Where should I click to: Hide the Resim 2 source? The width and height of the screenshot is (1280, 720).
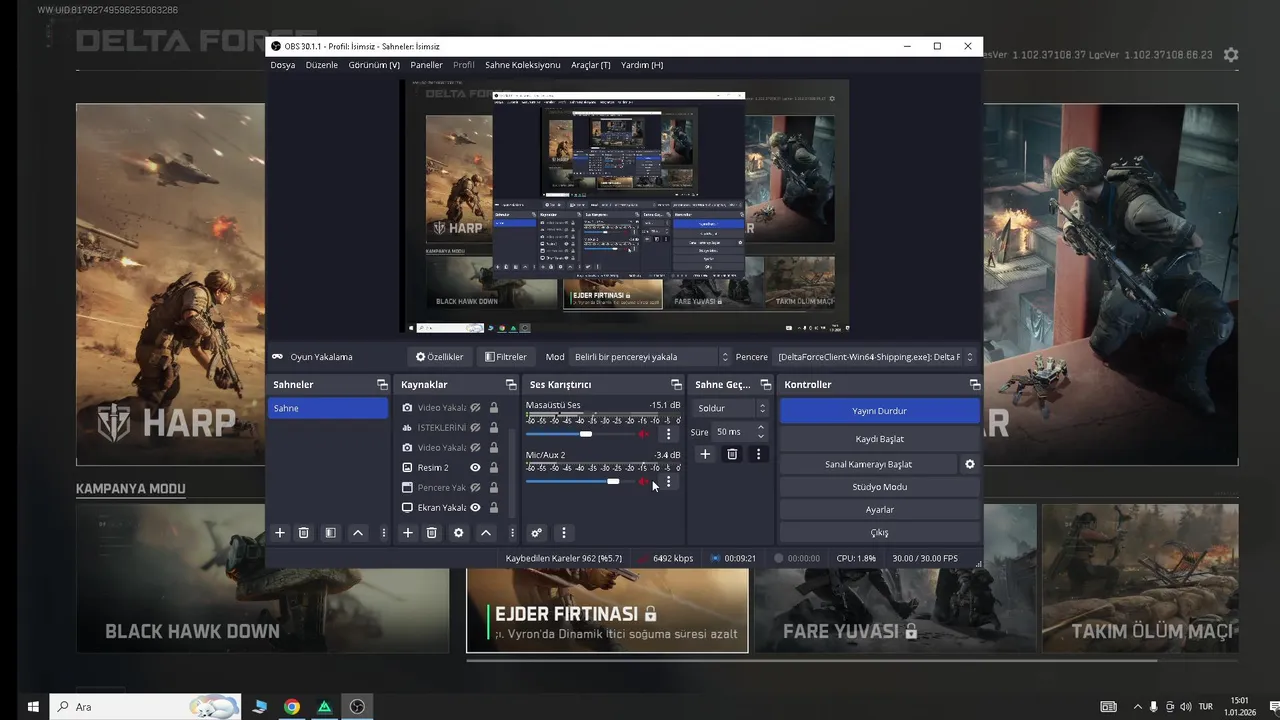point(476,468)
